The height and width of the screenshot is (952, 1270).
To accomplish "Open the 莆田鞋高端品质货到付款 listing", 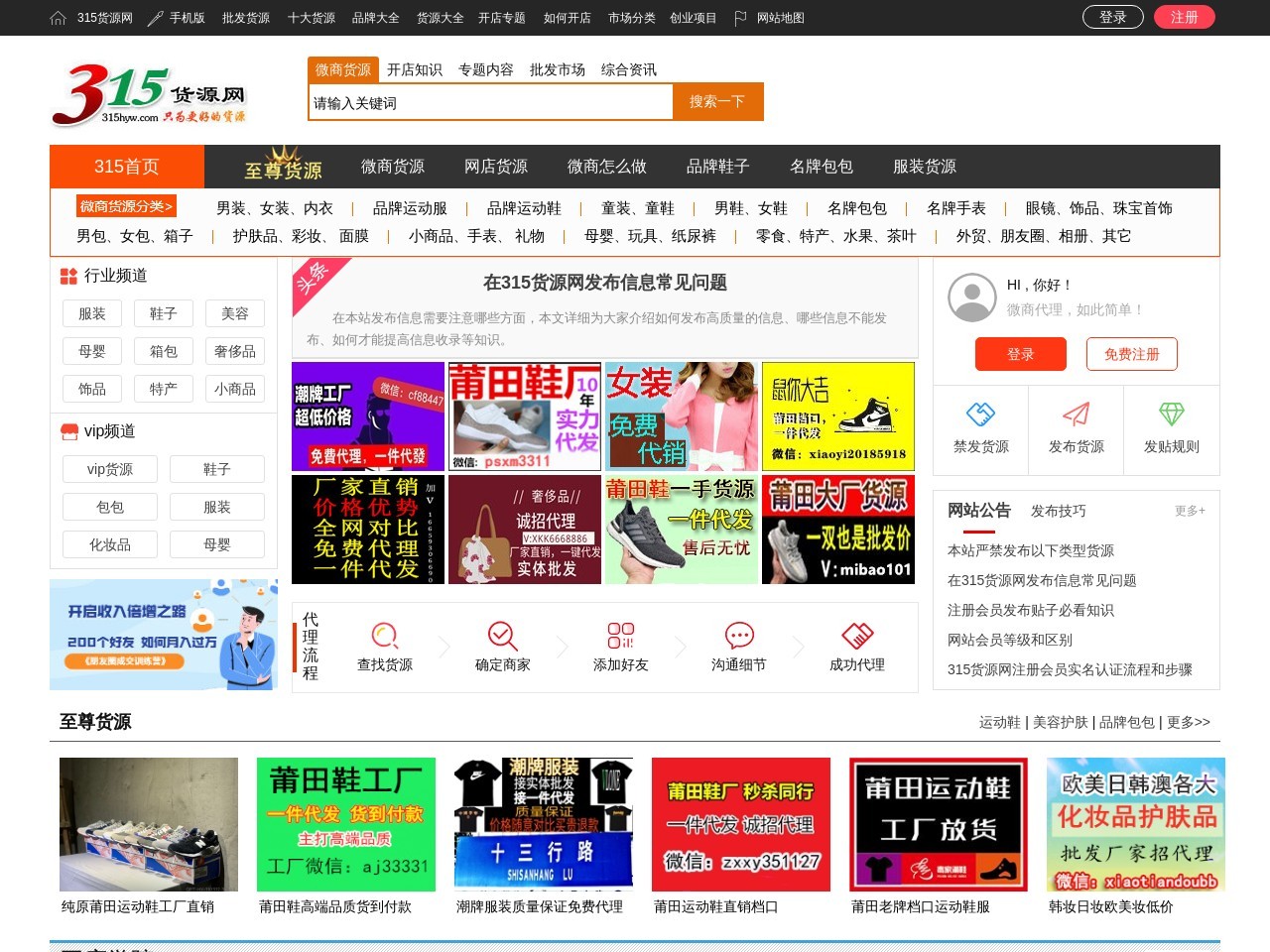I will click(x=335, y=906).
